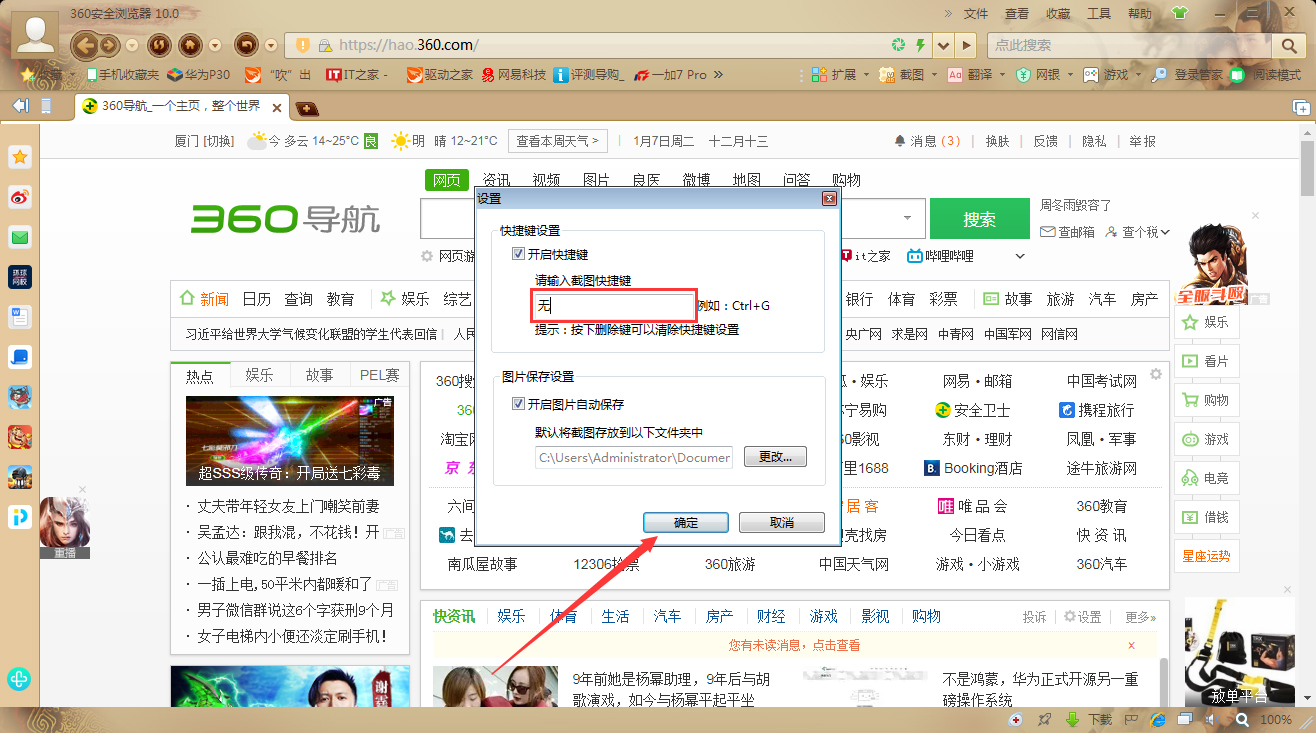Switch to the 网页 tab on navigation page
Viewport: 1316px width, 733px height.
point(446,180)
